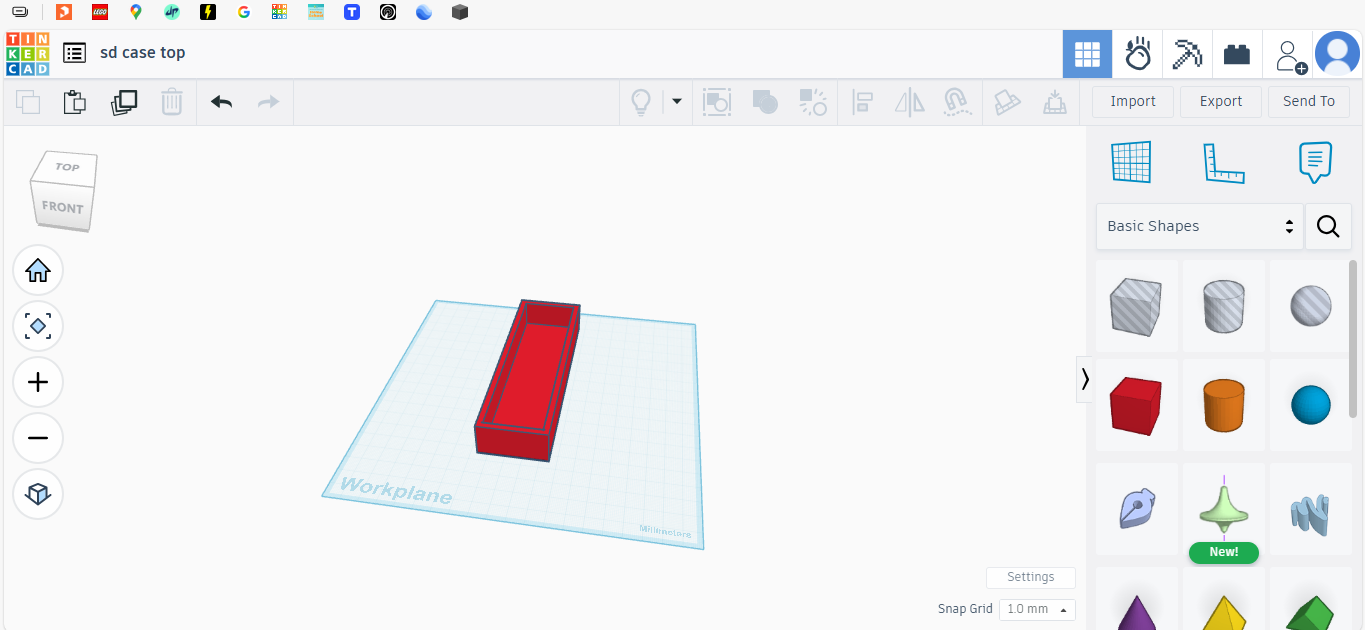Click the Duplicate and repeat icon
Screen dimensions: 1365x630
[124, 101]
